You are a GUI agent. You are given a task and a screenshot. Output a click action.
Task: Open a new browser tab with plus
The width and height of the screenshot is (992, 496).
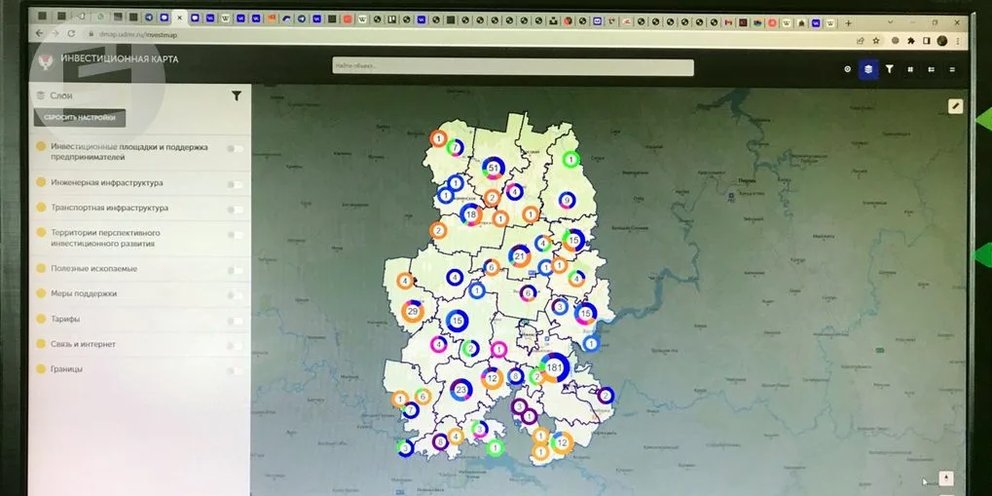tap(848, 23)
